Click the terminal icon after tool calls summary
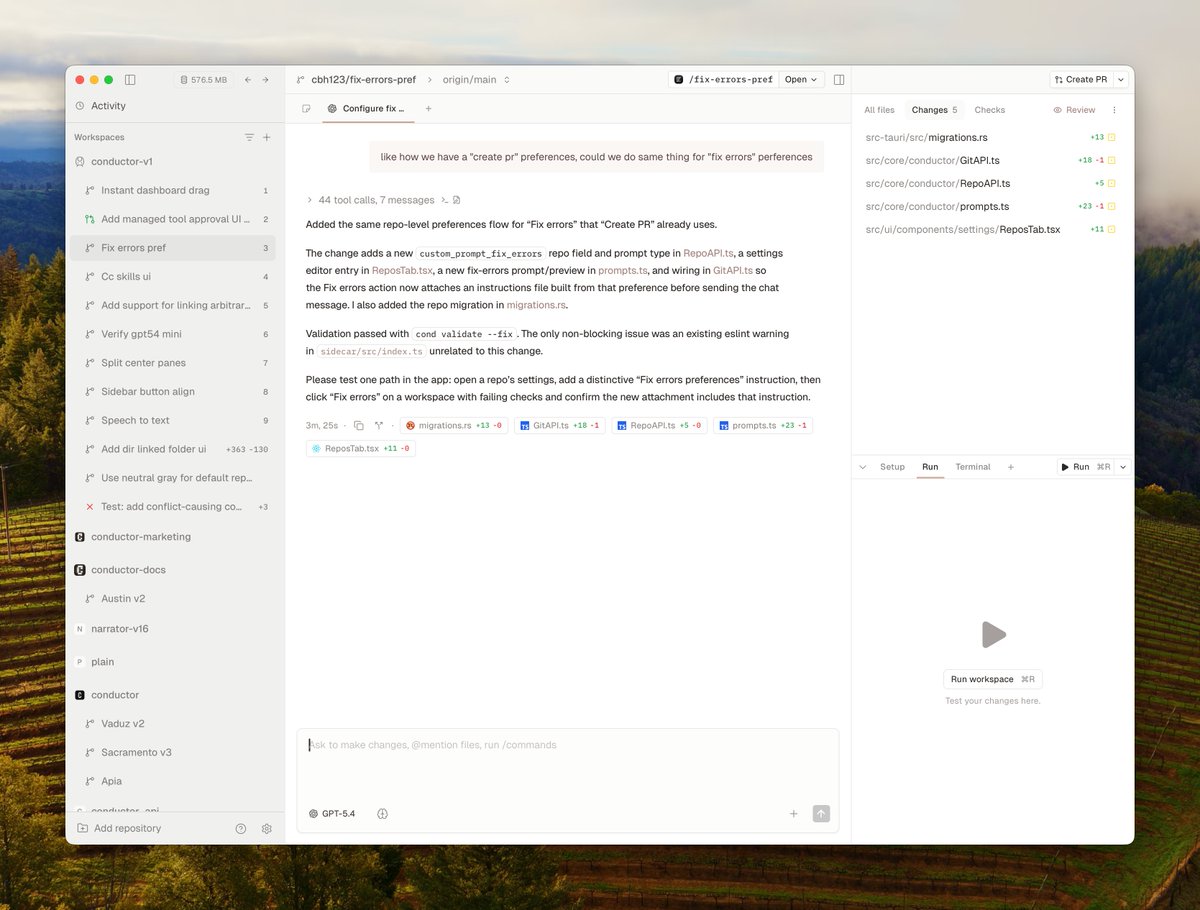Viewport: 1200px width, 910px height. tap(444, 200)
